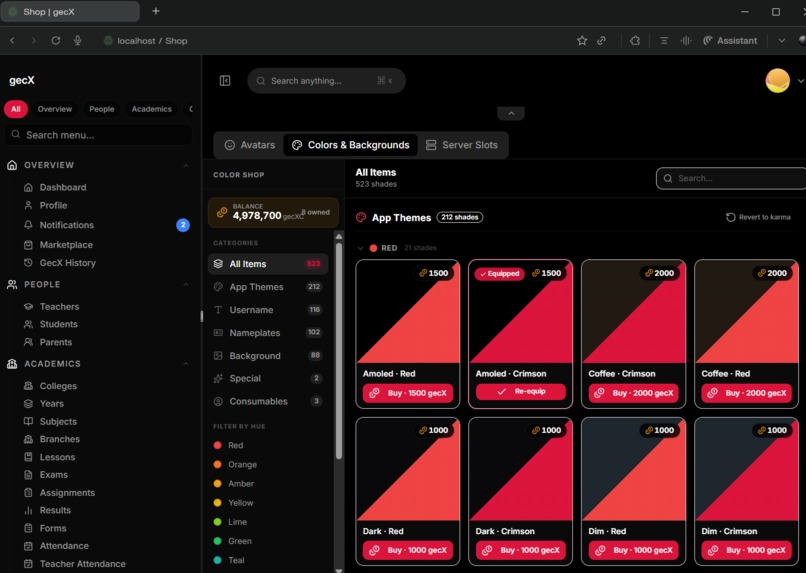806x573 pixels.
Task: Click Revert to karma
Action: point(758,217)
